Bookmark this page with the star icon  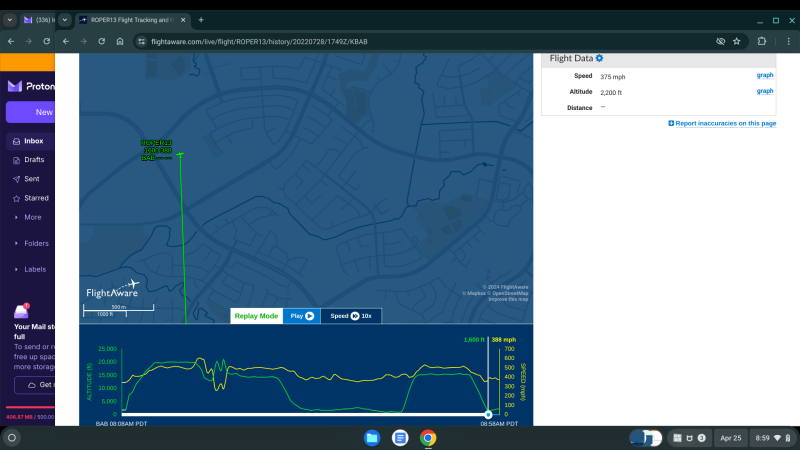coord(737,41)
